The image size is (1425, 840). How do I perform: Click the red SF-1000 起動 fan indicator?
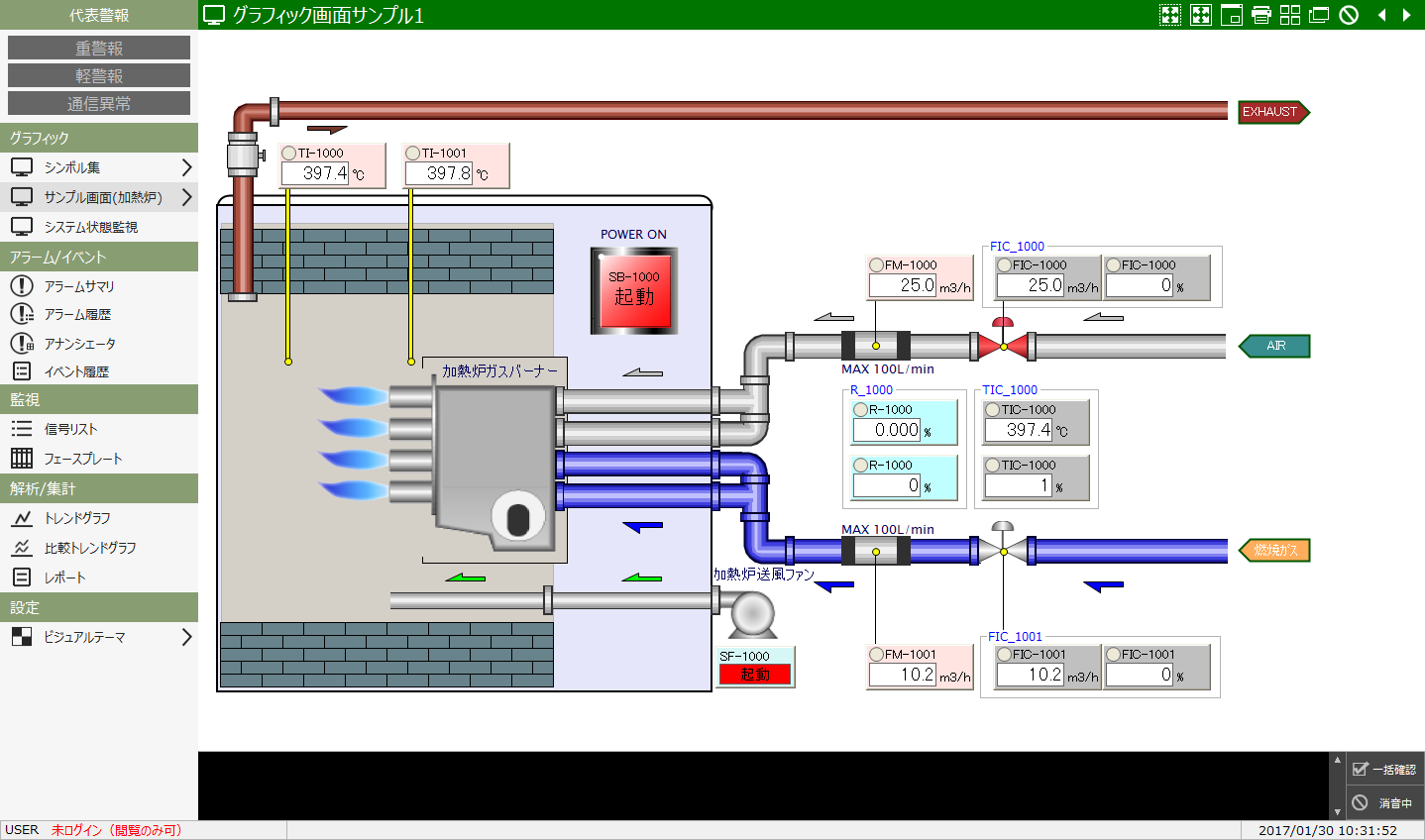[755, 675]
